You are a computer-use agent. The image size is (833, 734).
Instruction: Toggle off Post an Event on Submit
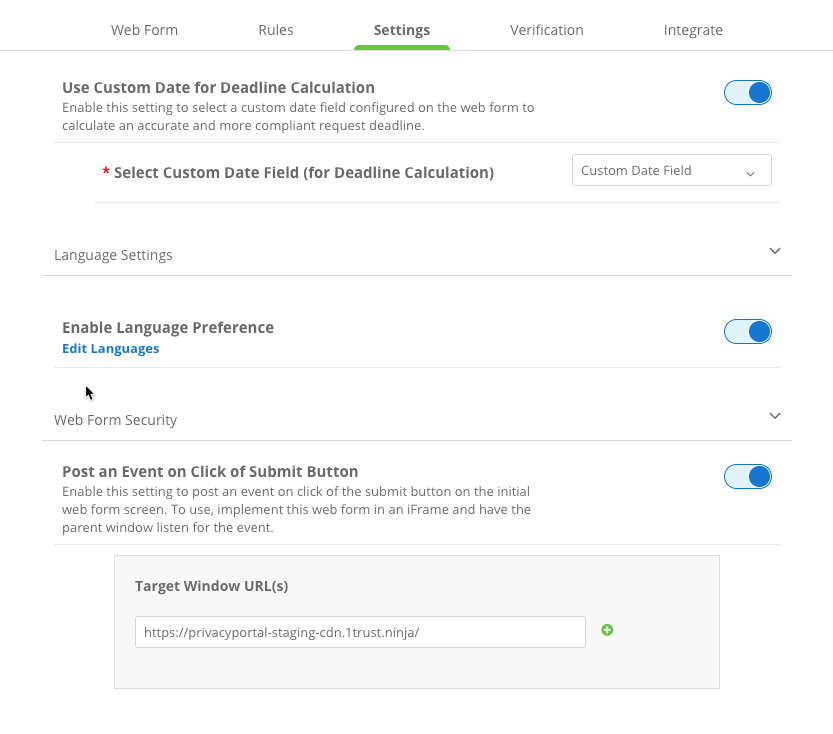pos(748,476)
